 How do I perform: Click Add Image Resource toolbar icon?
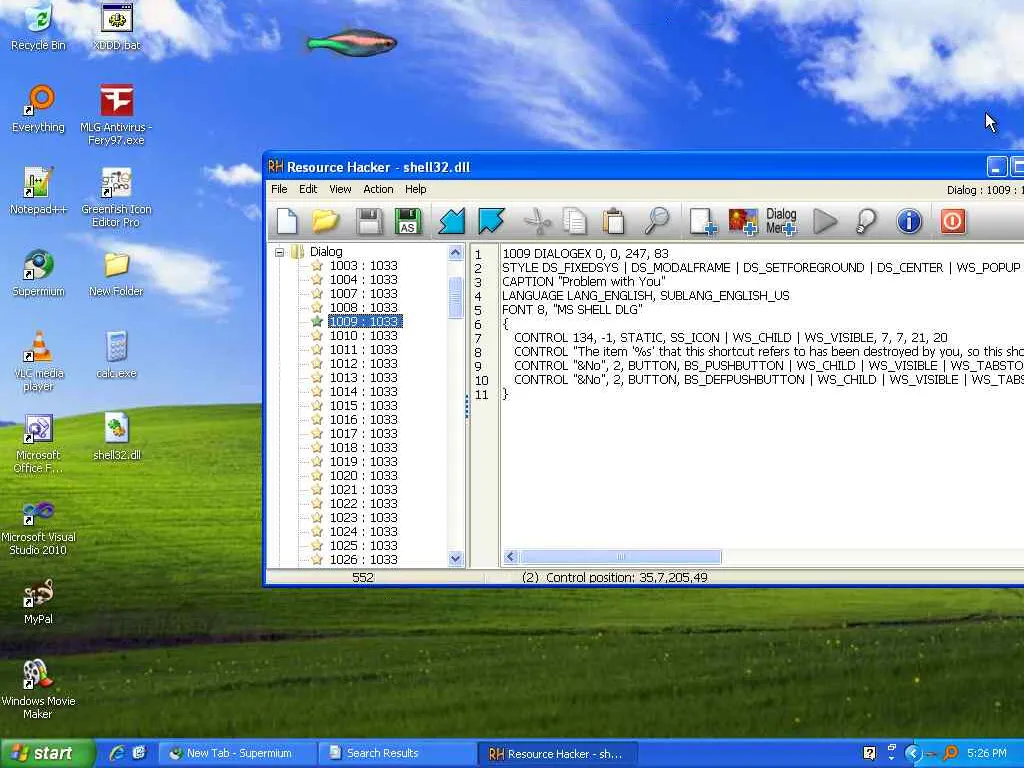pos(743,221)
